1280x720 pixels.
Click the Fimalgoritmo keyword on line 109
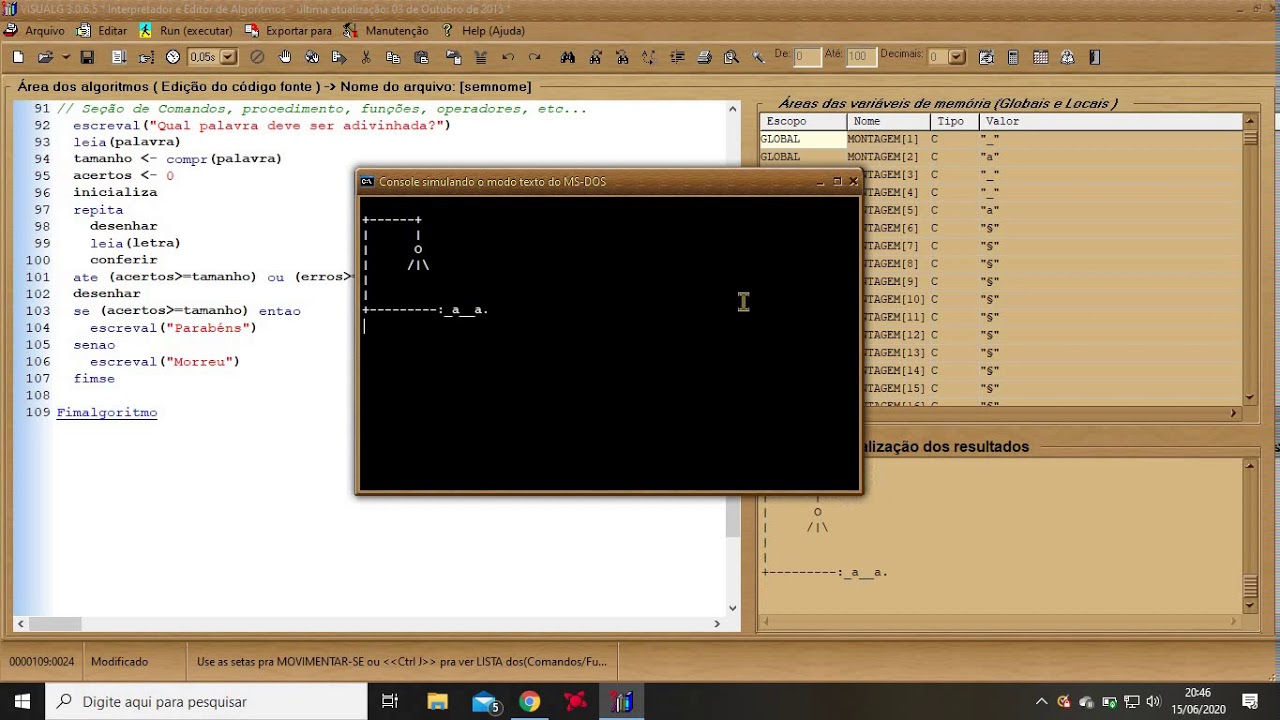coord(107,412)
